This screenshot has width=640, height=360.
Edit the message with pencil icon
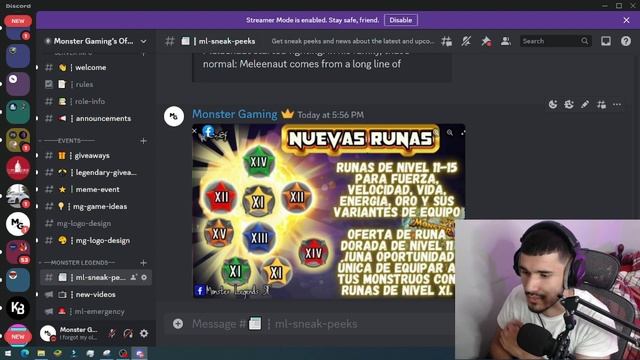coord(585,104)
